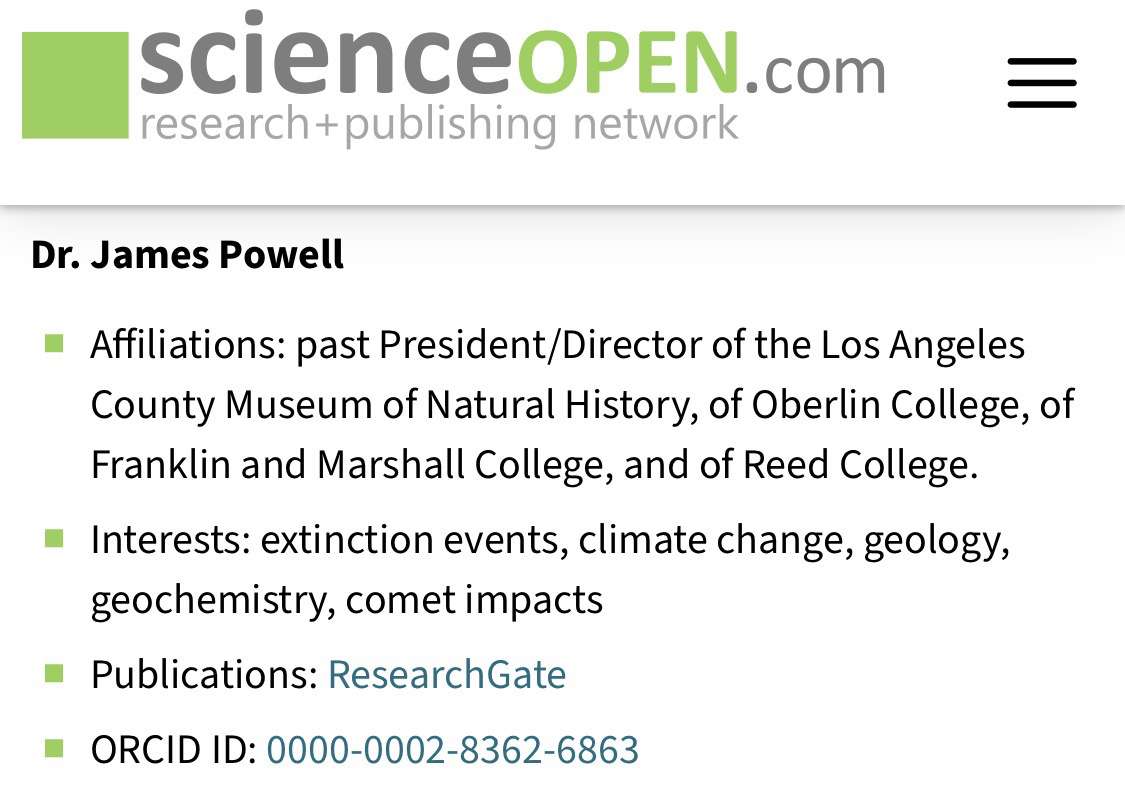Open the ResearchGate publications link
This screenshot has height=812, width=1125.
[446, 675]
